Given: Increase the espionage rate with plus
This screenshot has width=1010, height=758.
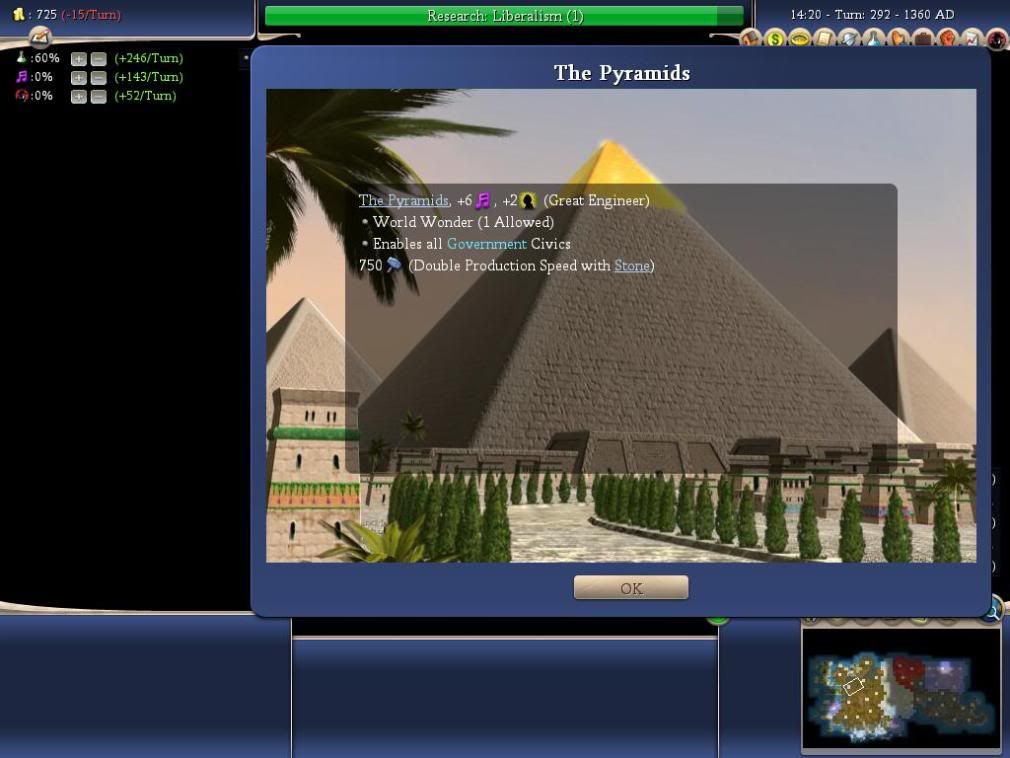Looking at the screenshot, I should (79, 96).
